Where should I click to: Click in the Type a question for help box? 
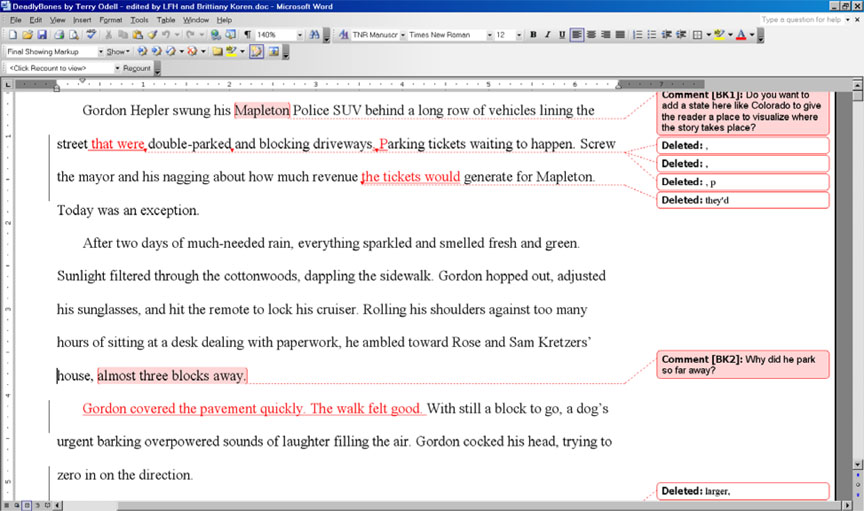point(802,19)
